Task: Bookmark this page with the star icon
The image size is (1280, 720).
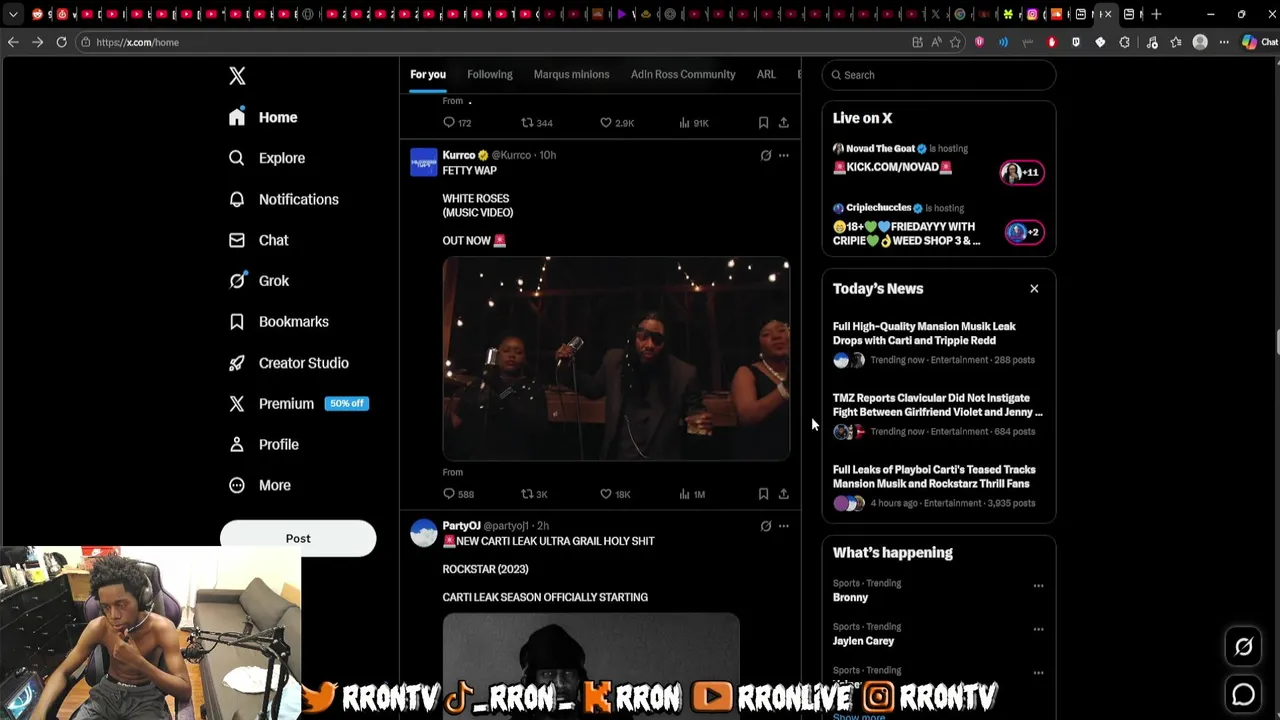Action: tap(955, 42)
